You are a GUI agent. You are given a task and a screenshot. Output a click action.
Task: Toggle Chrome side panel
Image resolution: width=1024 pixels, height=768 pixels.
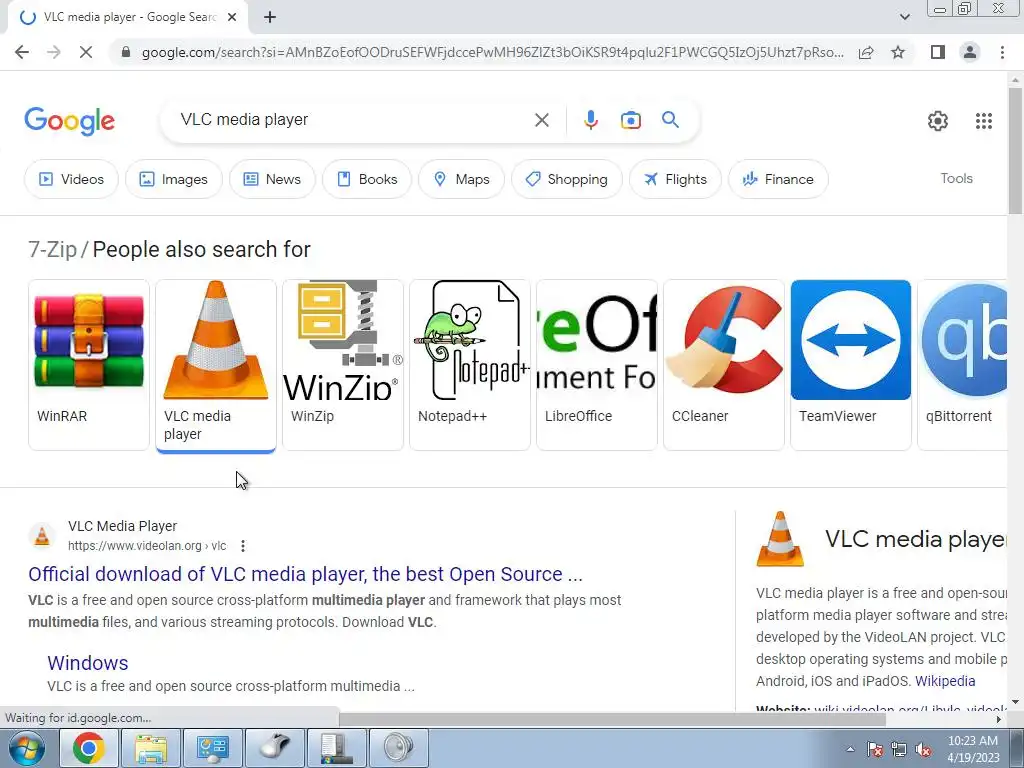(x=938, y=52)
